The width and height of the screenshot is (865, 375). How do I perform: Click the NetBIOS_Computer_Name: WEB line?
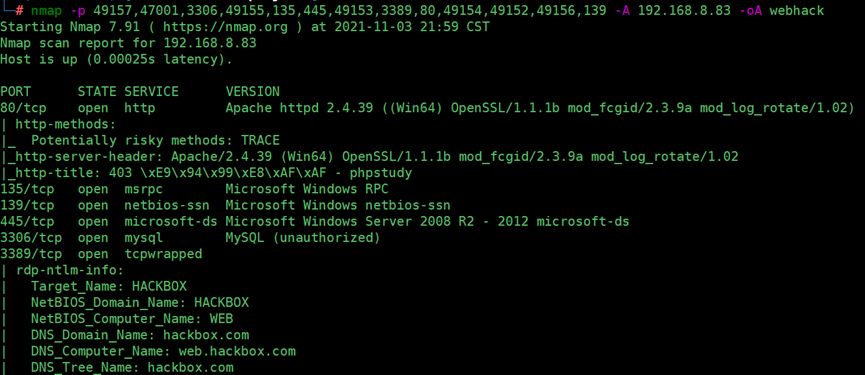(132, 319)
